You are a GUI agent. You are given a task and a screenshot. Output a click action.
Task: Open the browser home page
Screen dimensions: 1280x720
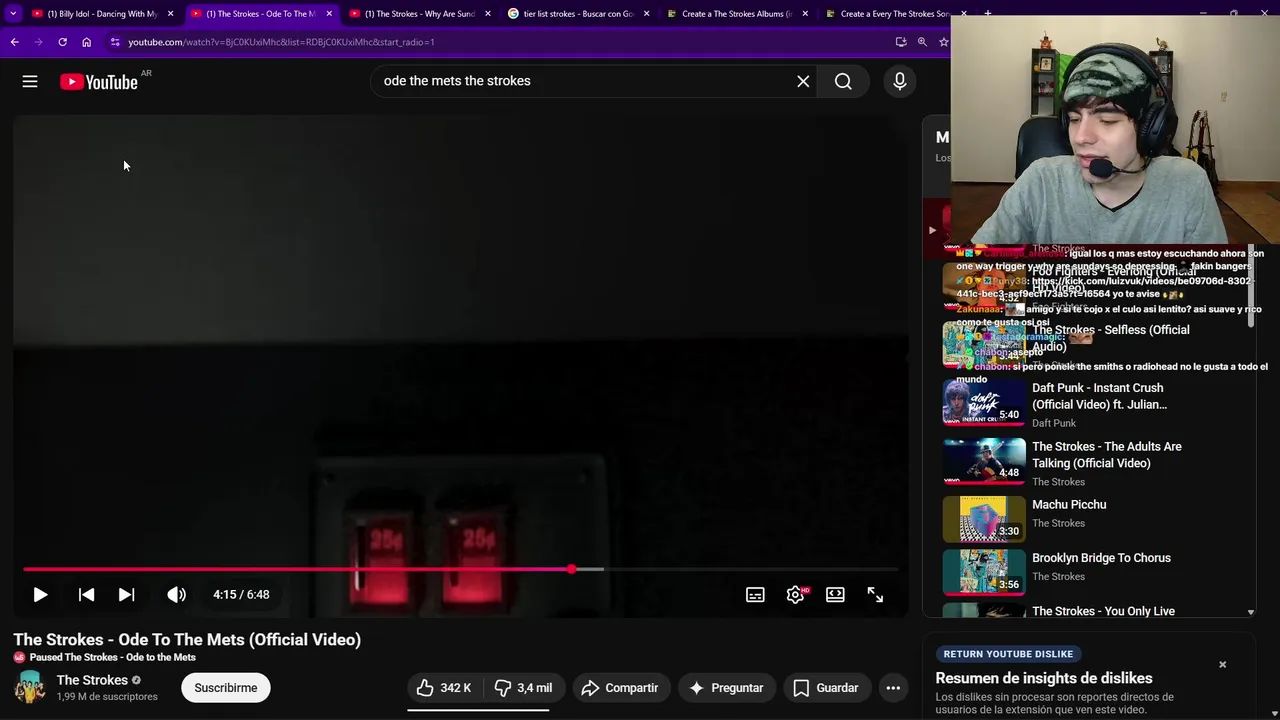(x=86, y=42)
